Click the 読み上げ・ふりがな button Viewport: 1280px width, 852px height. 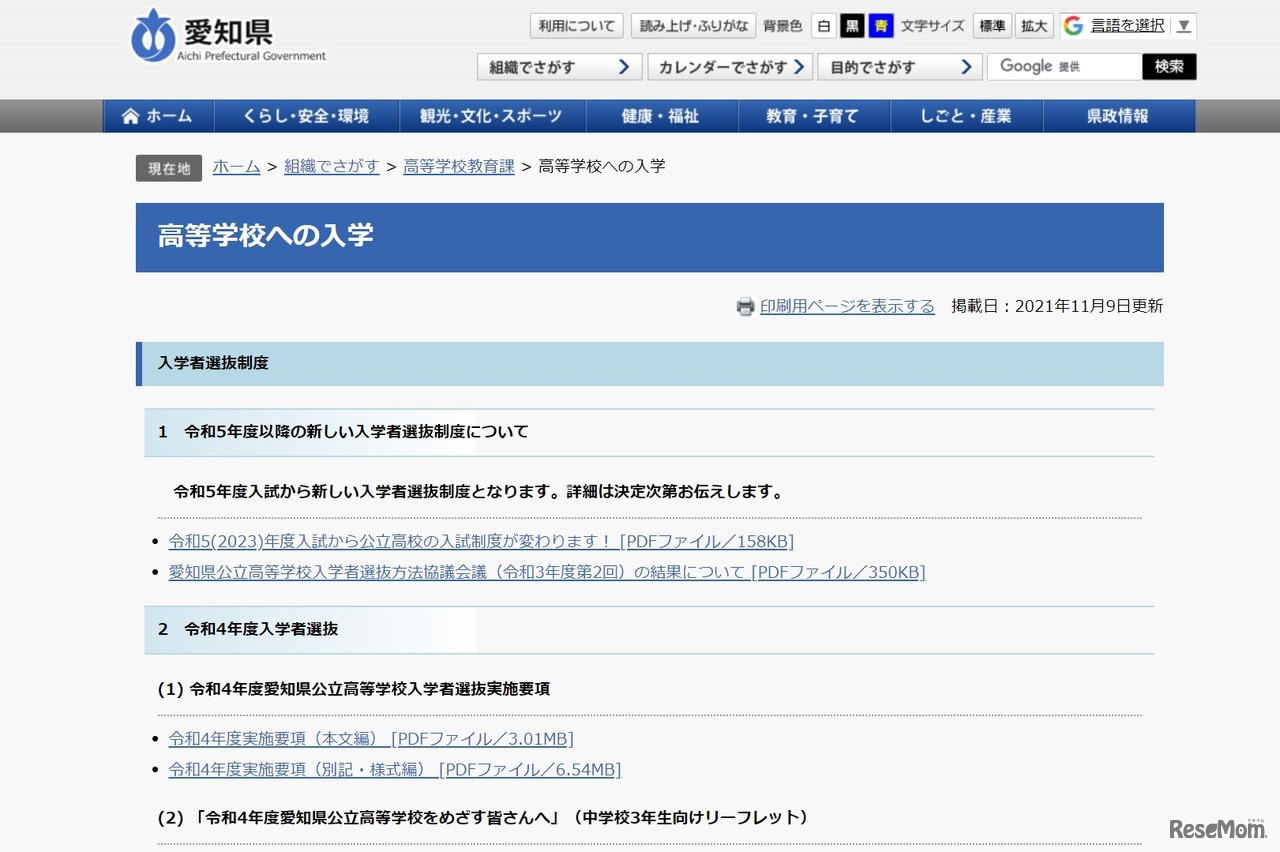(x=693, y=25)
